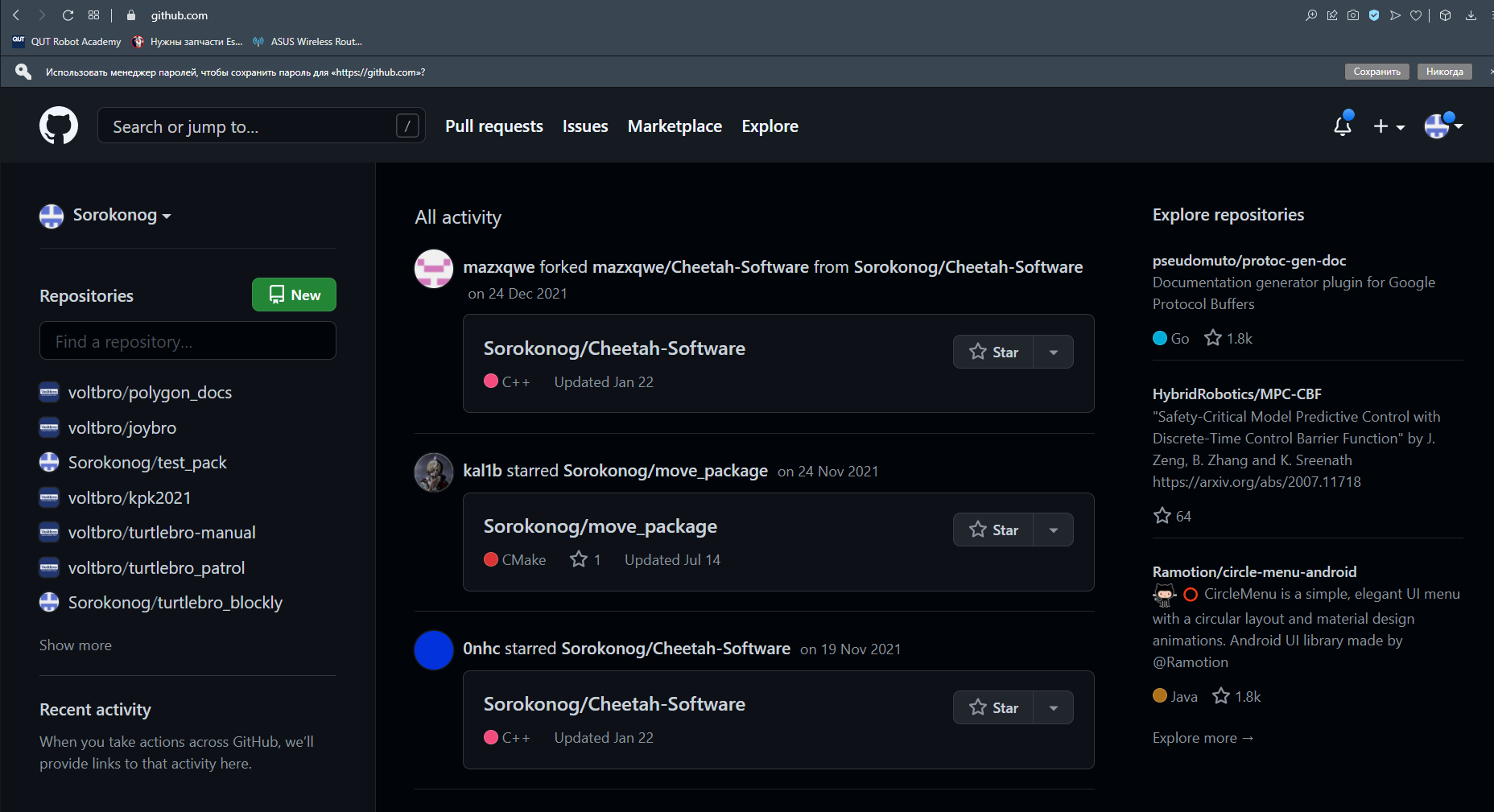Open voltbro/turtlebro_patrol repository

point(156,568)
